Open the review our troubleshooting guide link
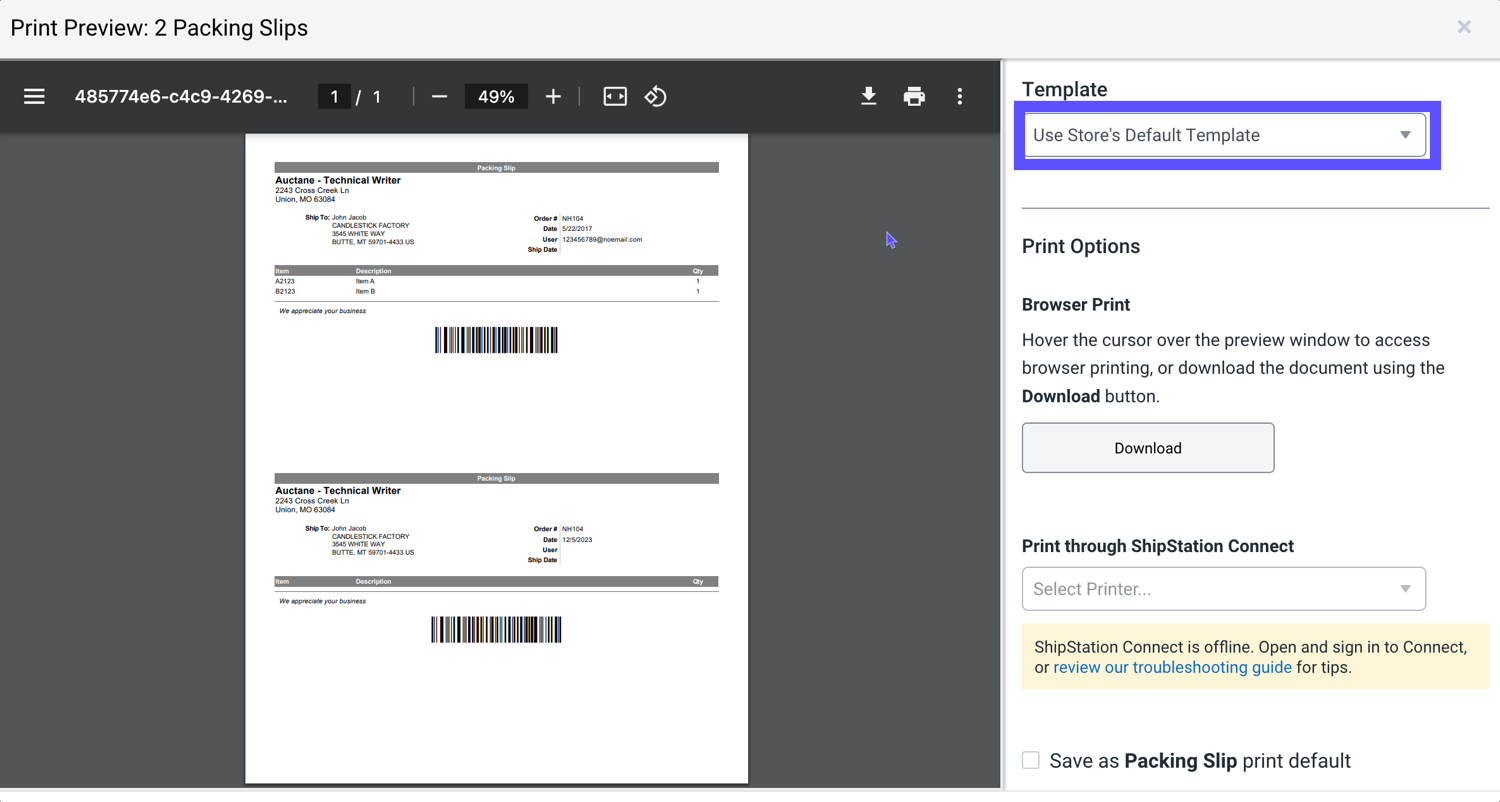Image resolution: width=1500 pixels, height=802 pixels. point(1170,667)
